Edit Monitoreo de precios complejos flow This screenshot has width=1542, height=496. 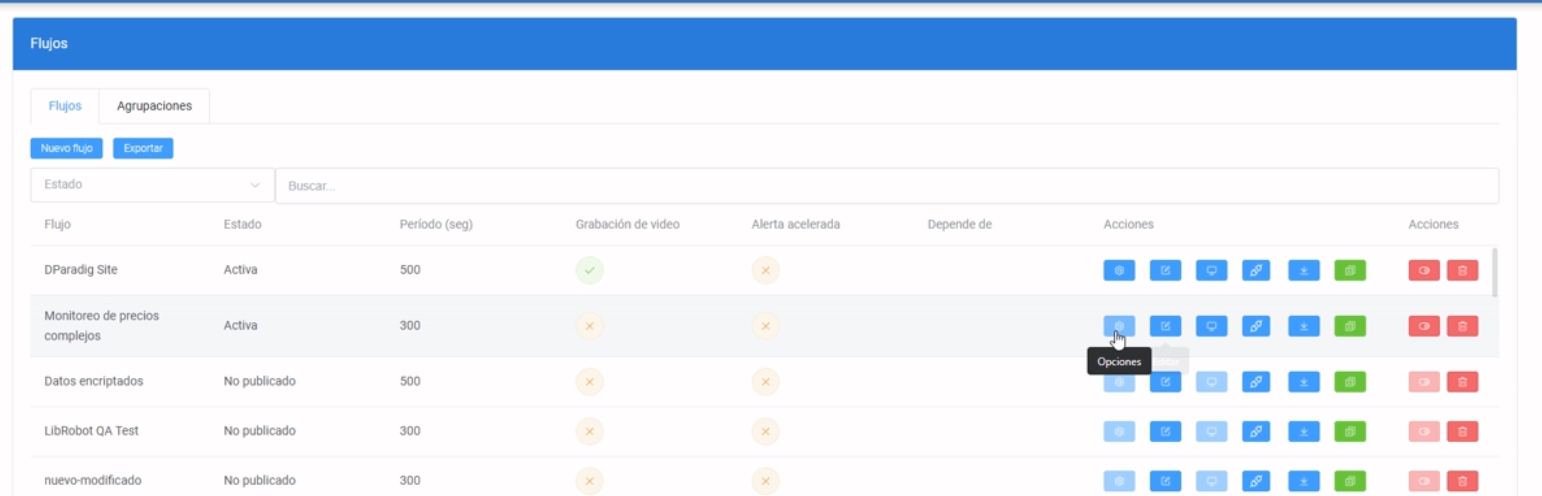pos(1165,326)
